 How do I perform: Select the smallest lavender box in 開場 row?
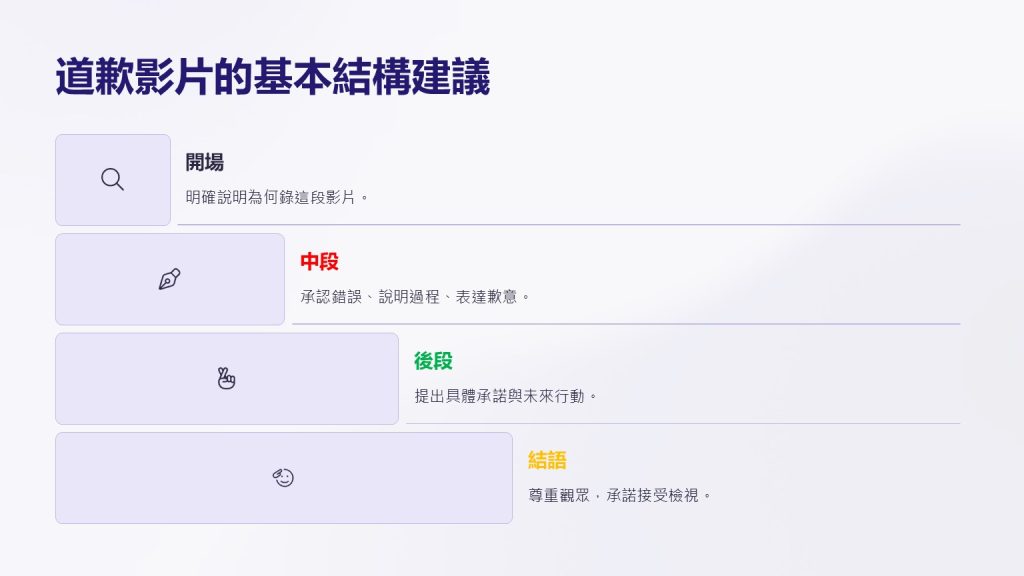point(113,180)
